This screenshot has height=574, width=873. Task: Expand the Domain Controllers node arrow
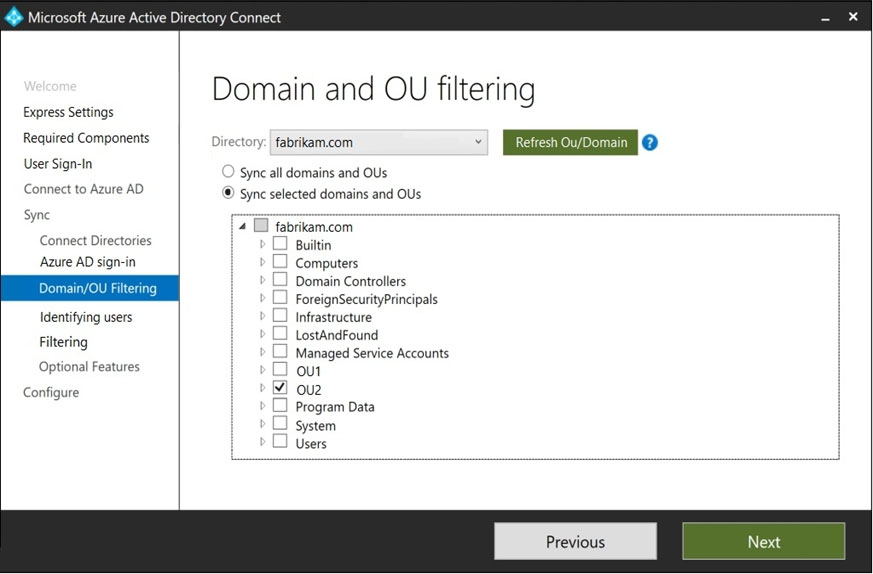pyautogui.click(x=262, y=279)
